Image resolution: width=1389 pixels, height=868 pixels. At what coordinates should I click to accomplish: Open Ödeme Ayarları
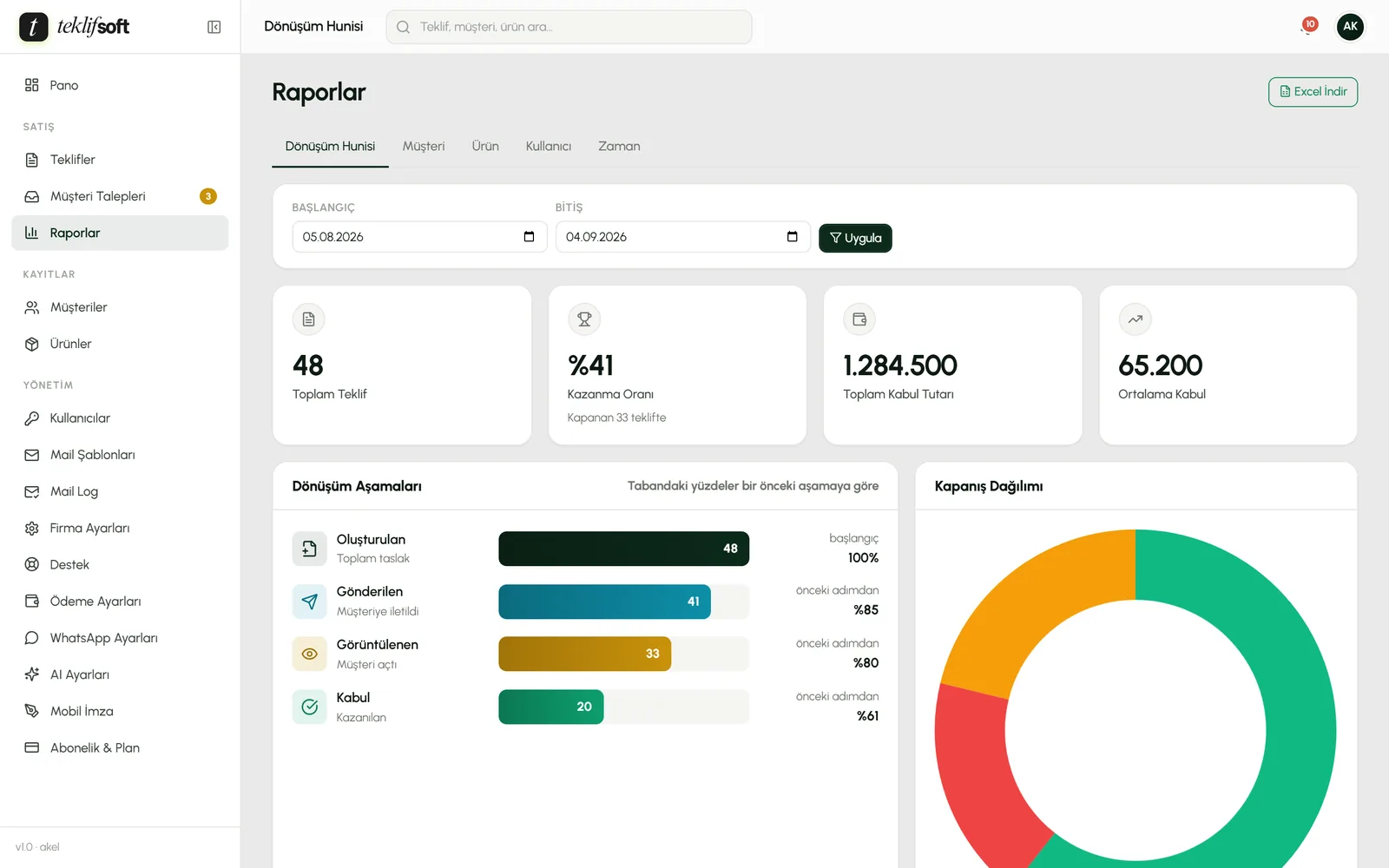120,601
